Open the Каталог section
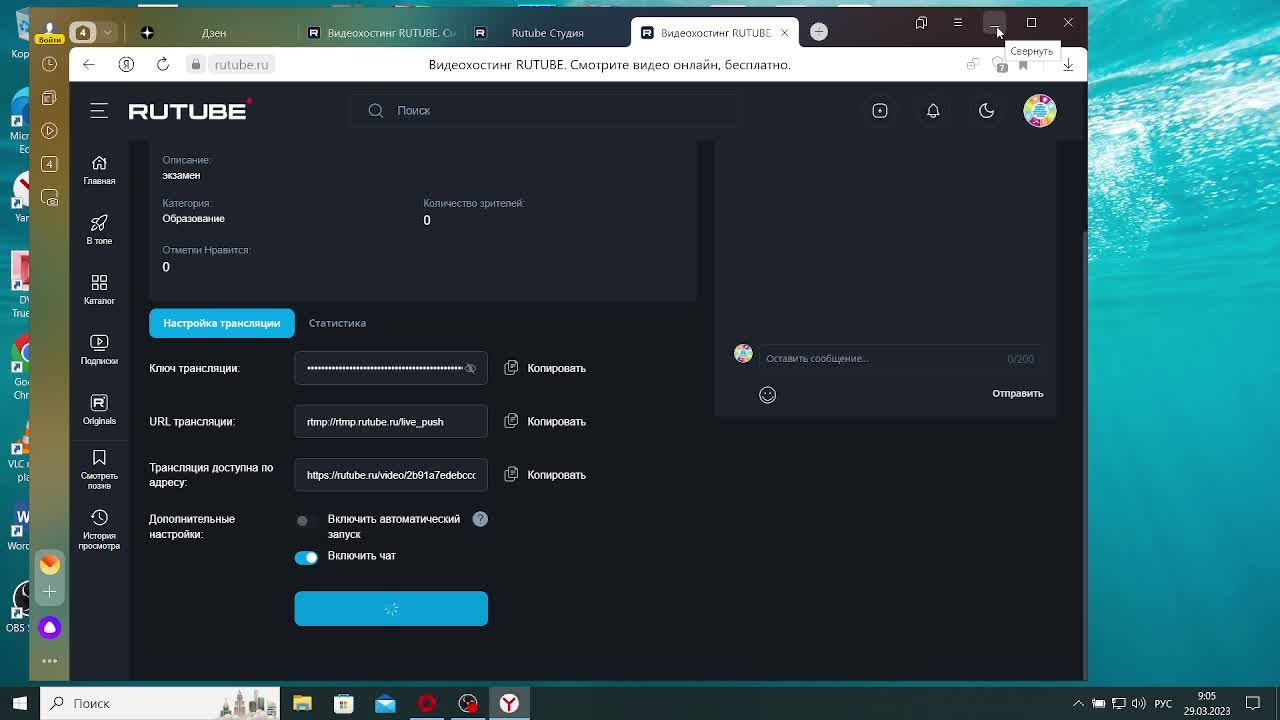This screenshot has height=720, width=1280. [99, 290]
